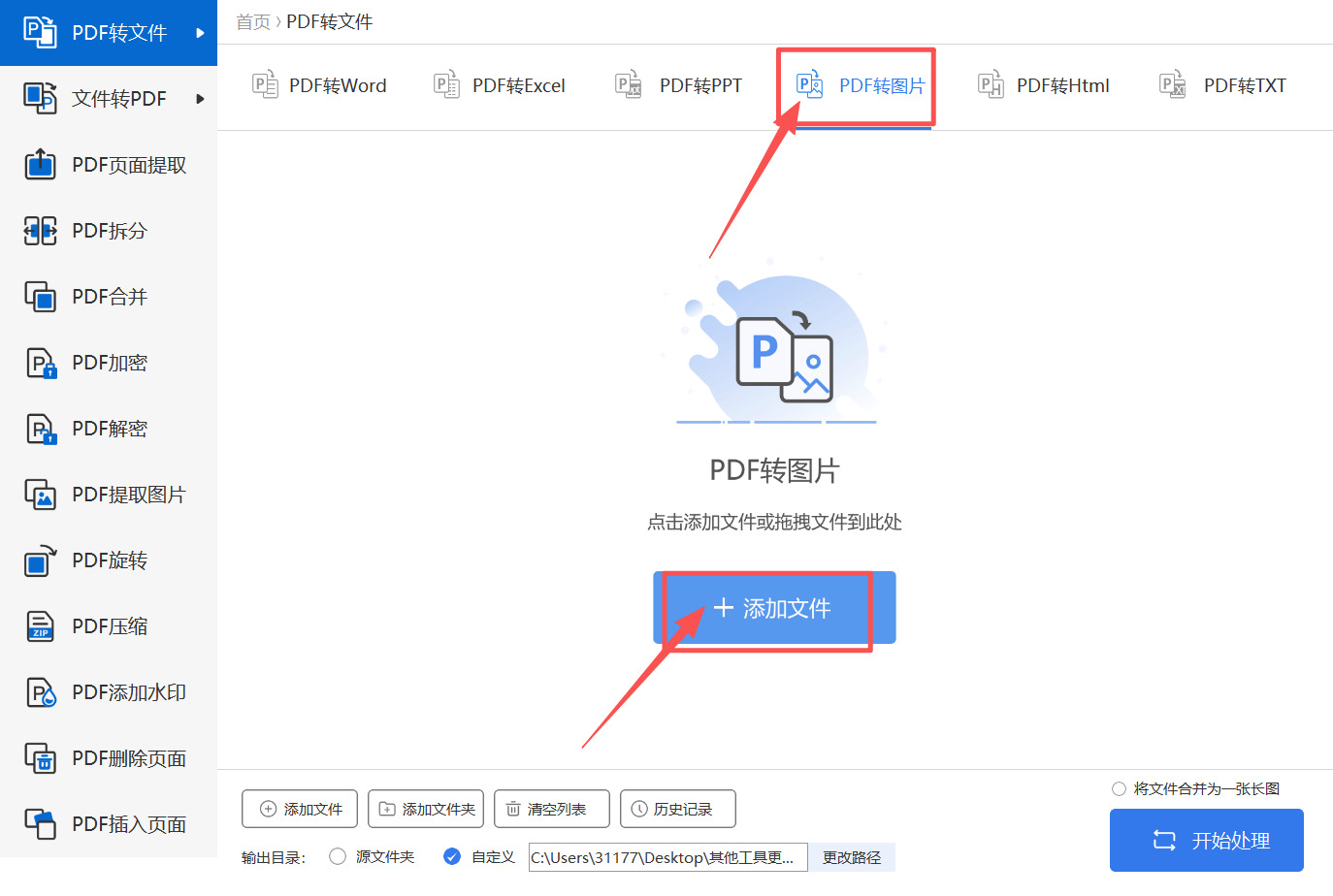The width and height of the screenshot is (1333, 896).
Task: Go to 首页 breadcrumb link
Action: (253, 21)
